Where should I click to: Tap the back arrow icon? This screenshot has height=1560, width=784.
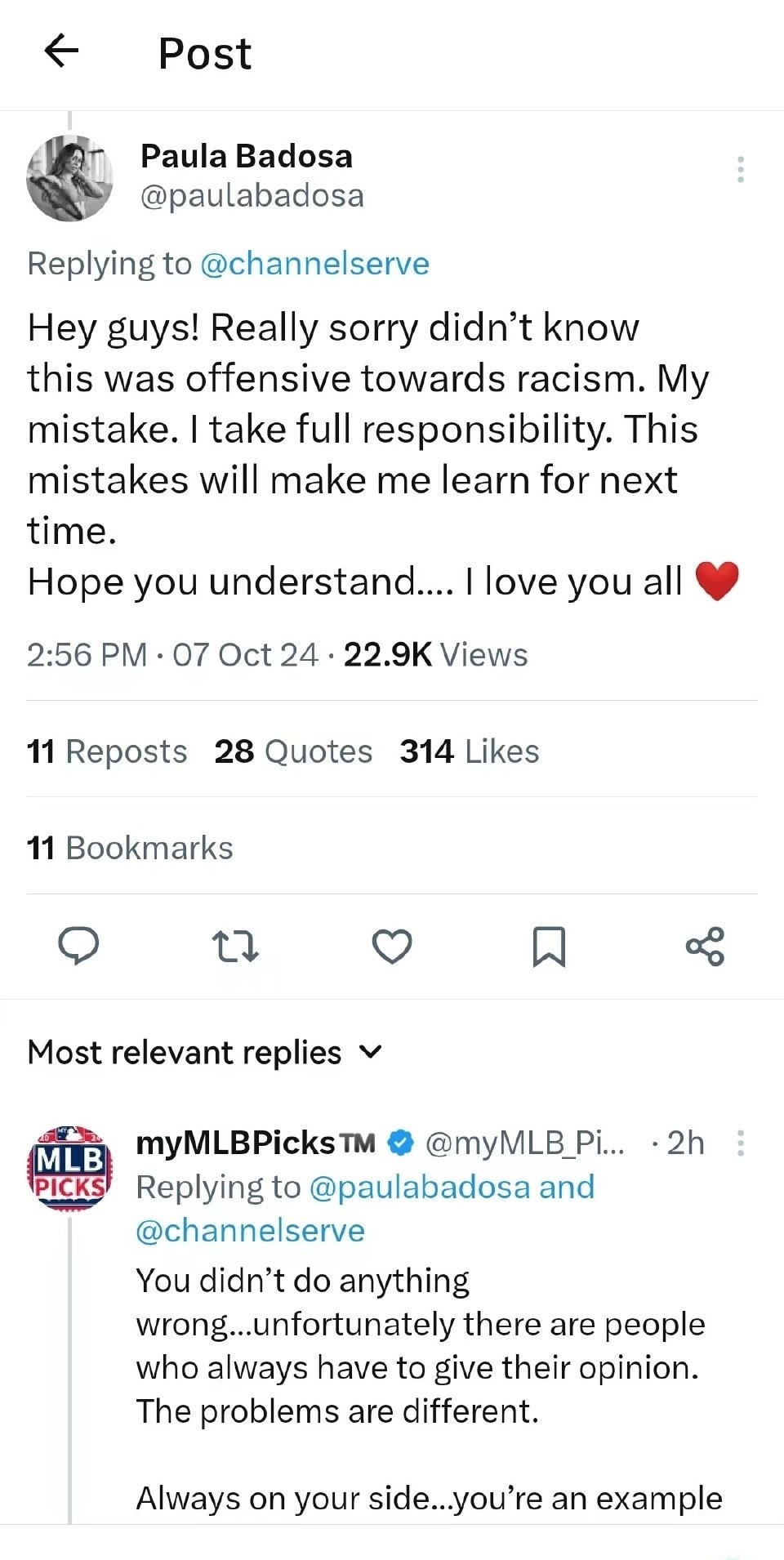pyautogui.click(x=61, y=51)
